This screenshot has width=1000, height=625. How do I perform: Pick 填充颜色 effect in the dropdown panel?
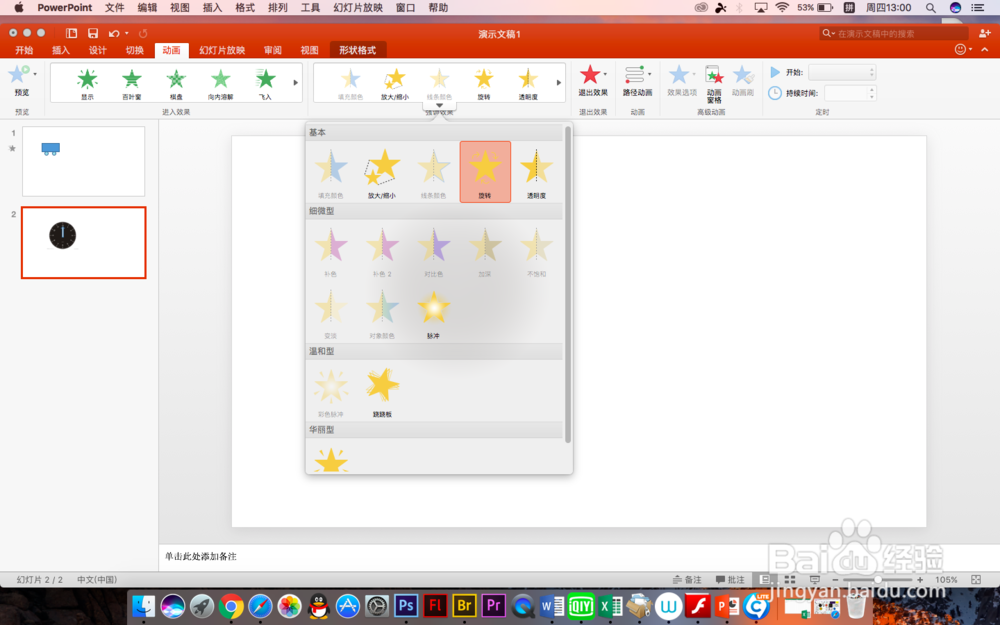(330, 172)
